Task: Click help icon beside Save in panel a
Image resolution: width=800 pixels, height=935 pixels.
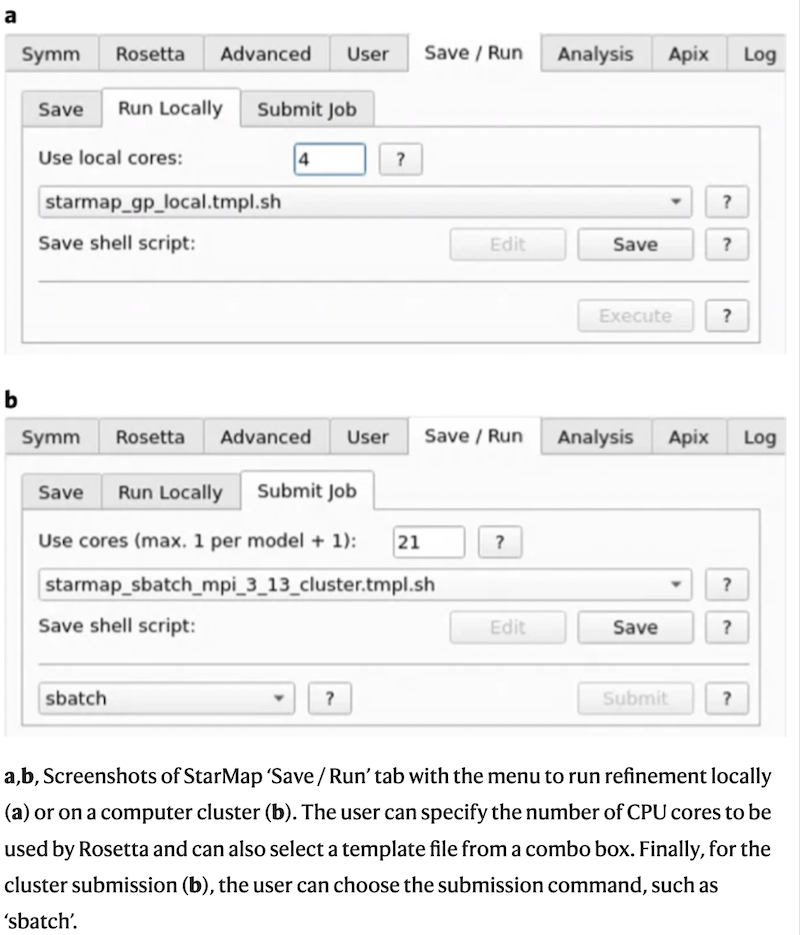Action: tap(727, 244)
